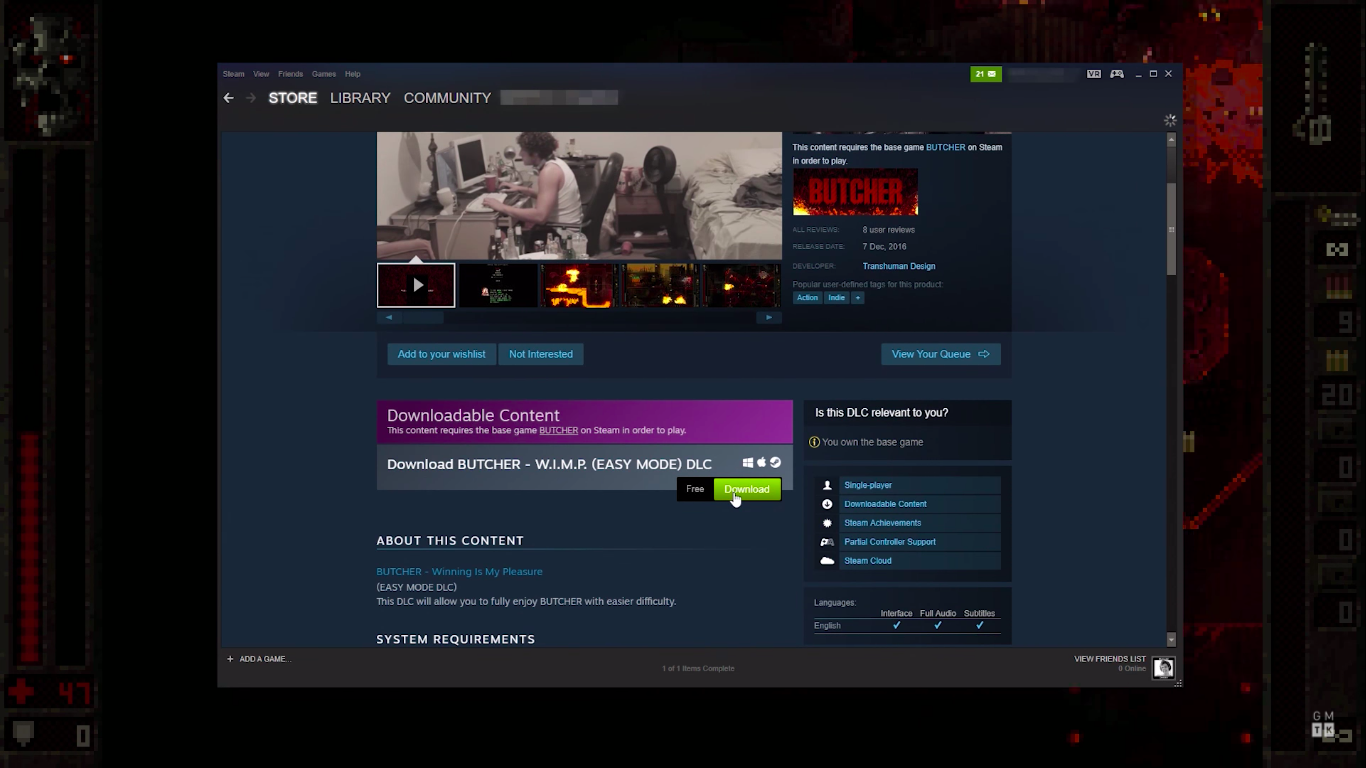Image resolution: width=1366 pixels, height=768 pixels.
Task: Open the Transhuman Design developer link
Action: click(899, 266)
